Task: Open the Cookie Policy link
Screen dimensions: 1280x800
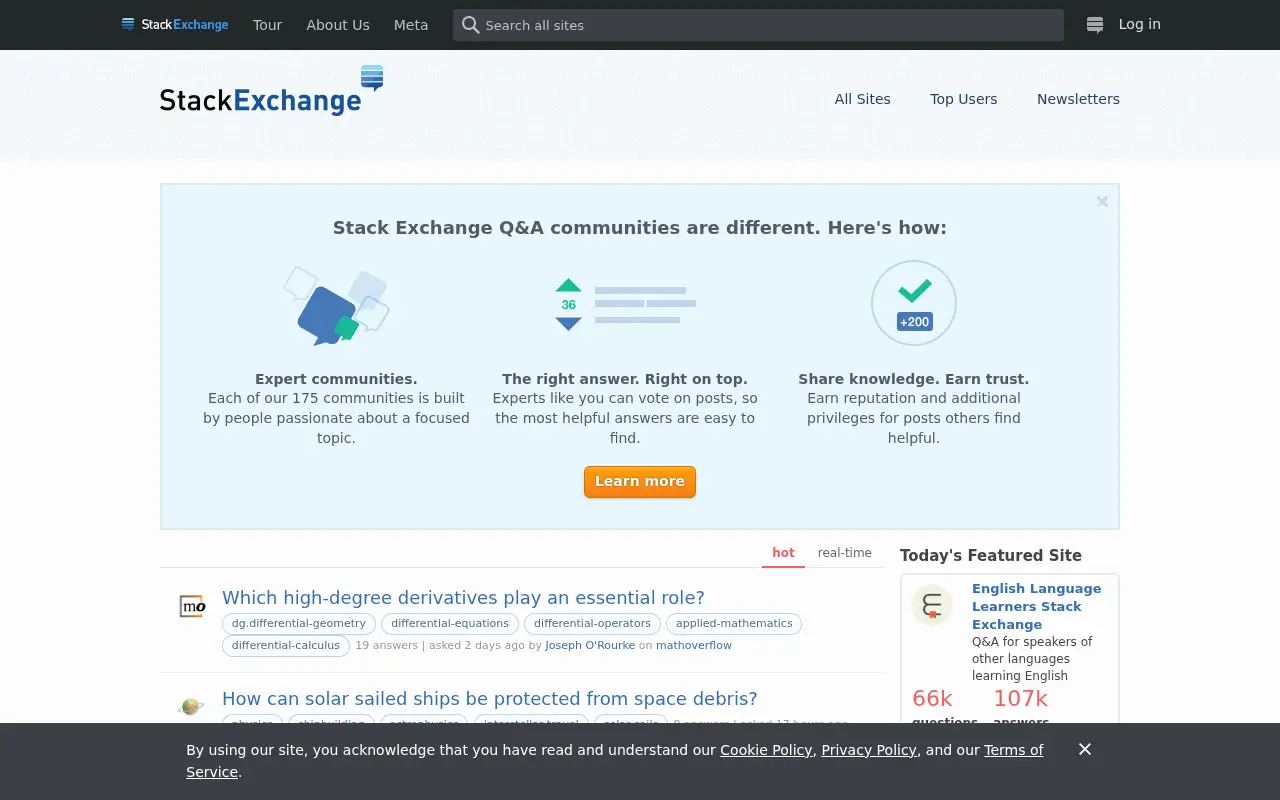Action: coord(766,750)
